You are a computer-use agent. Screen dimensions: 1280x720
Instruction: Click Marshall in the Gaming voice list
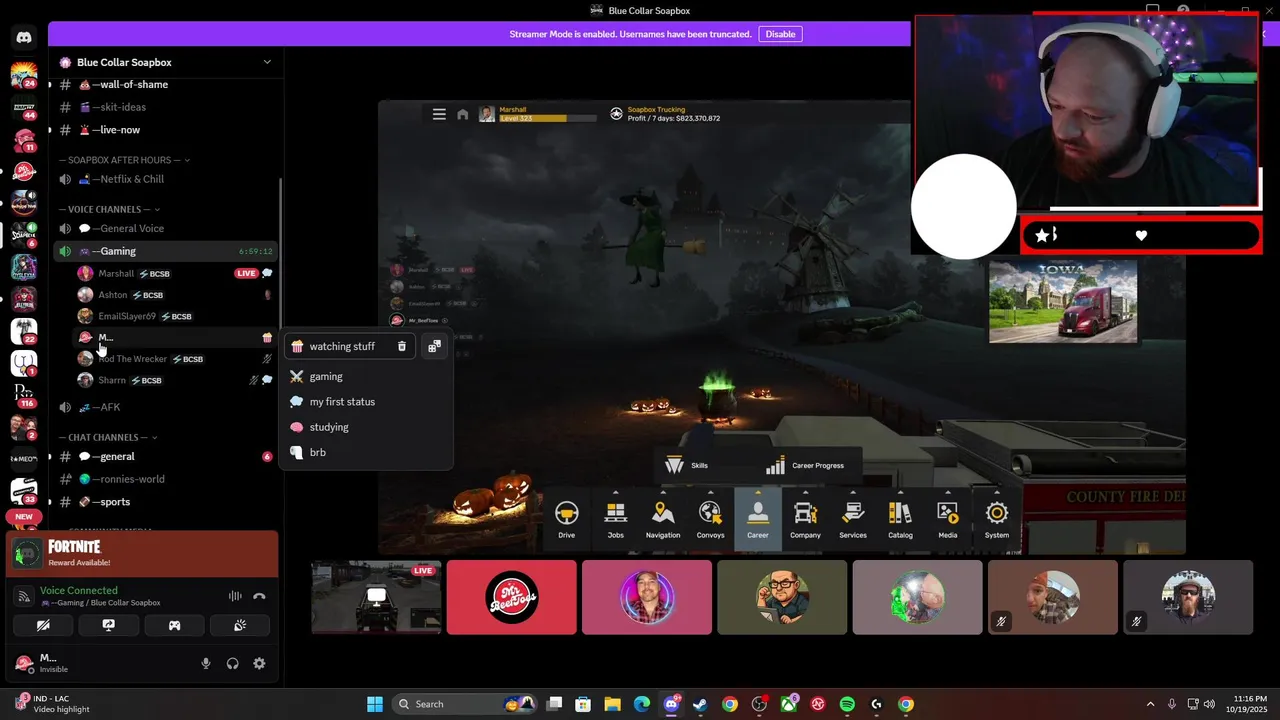[175, 273]
